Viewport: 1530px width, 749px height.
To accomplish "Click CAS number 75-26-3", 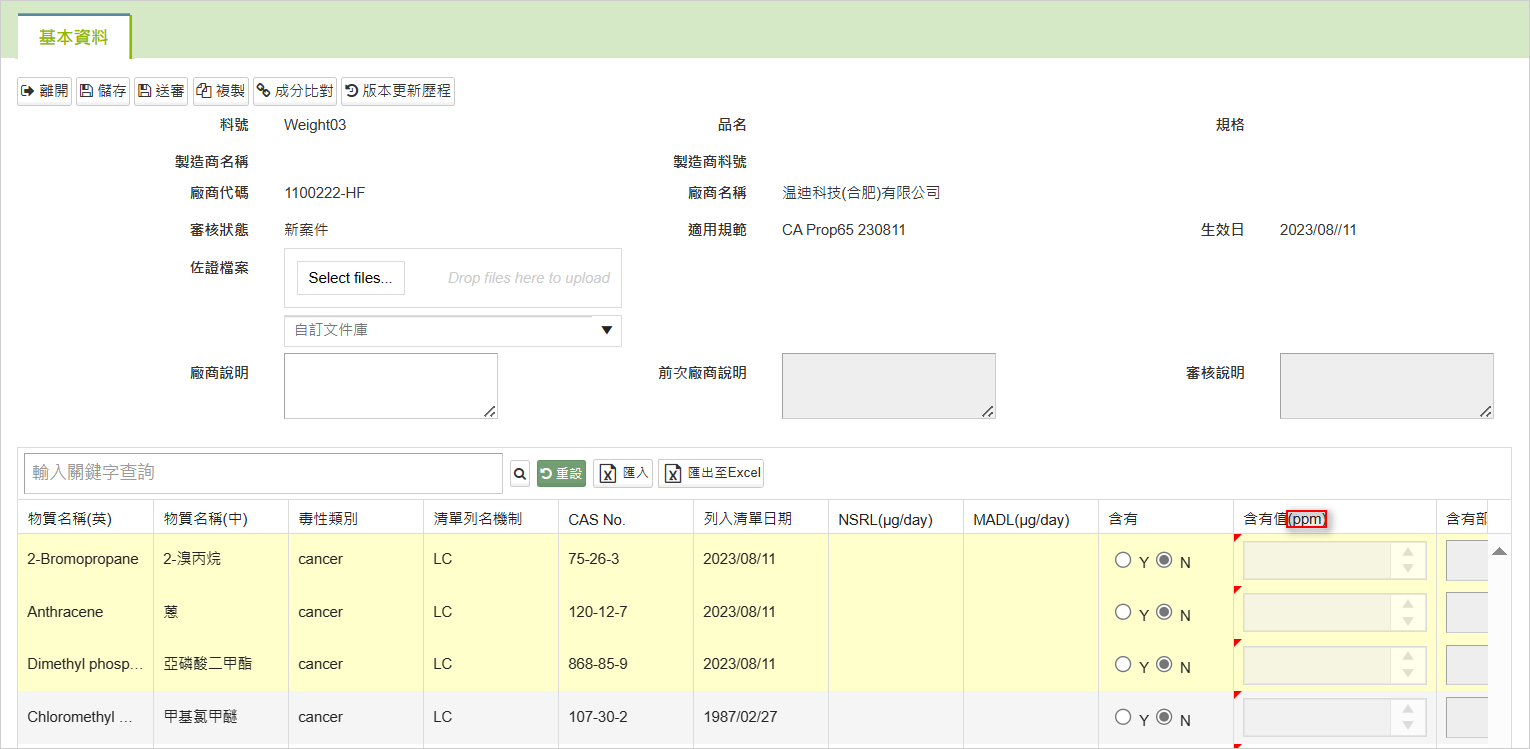I will (594, 559).
